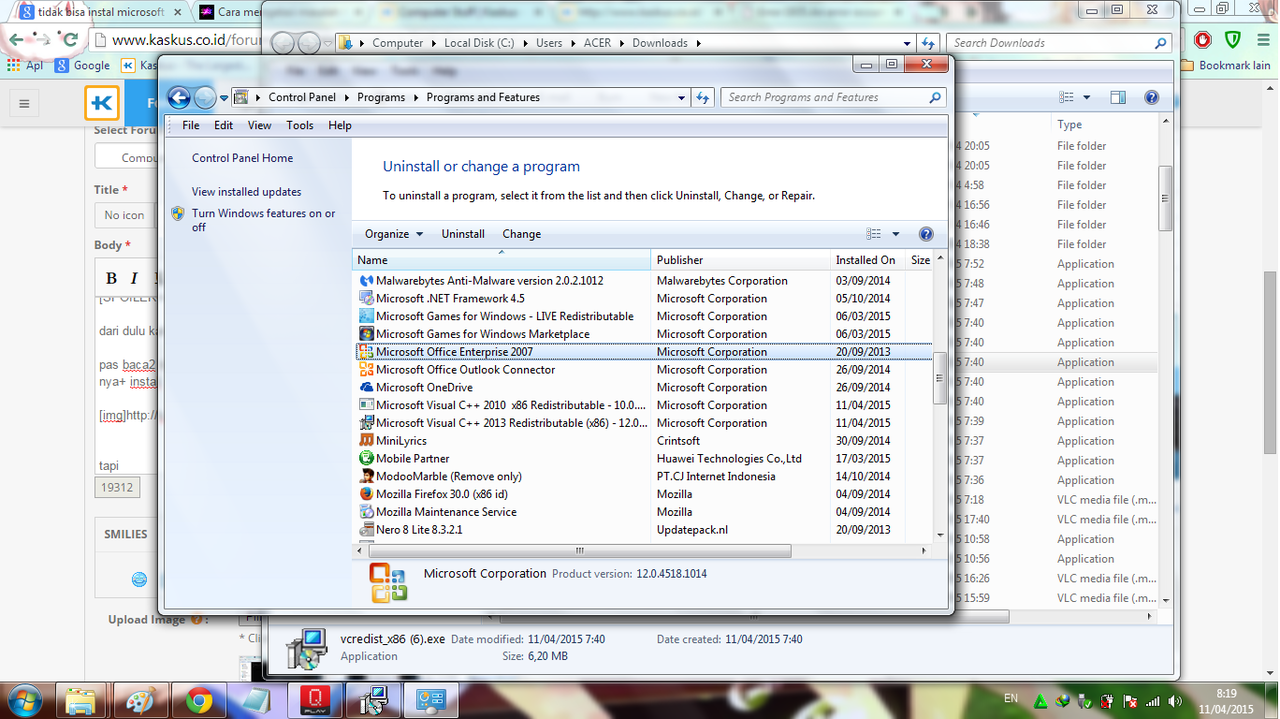Click Microsoft Games for Windows Marketplace icon

point(366,334)
